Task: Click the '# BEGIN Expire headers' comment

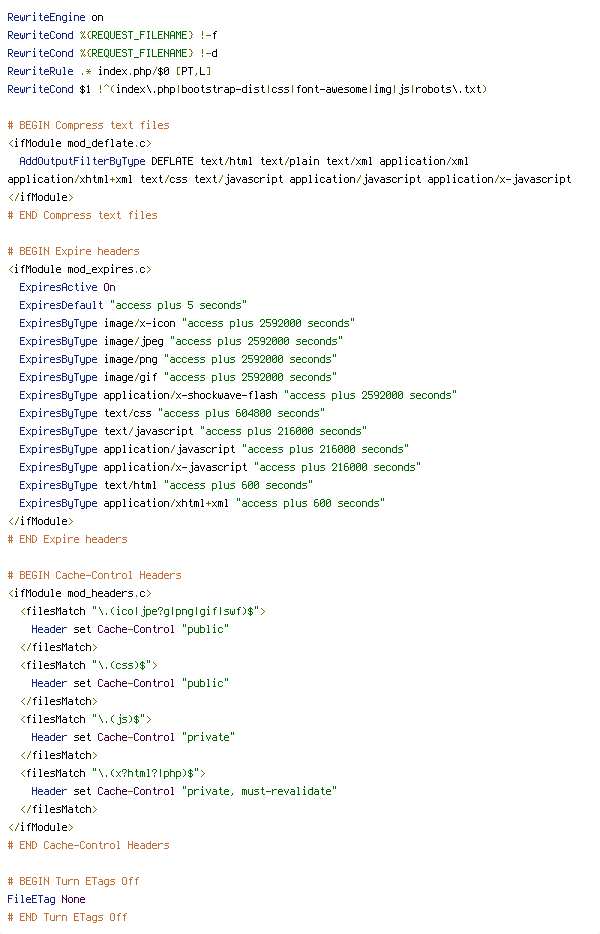Action: pyautogui.click(x=73, y=251)
